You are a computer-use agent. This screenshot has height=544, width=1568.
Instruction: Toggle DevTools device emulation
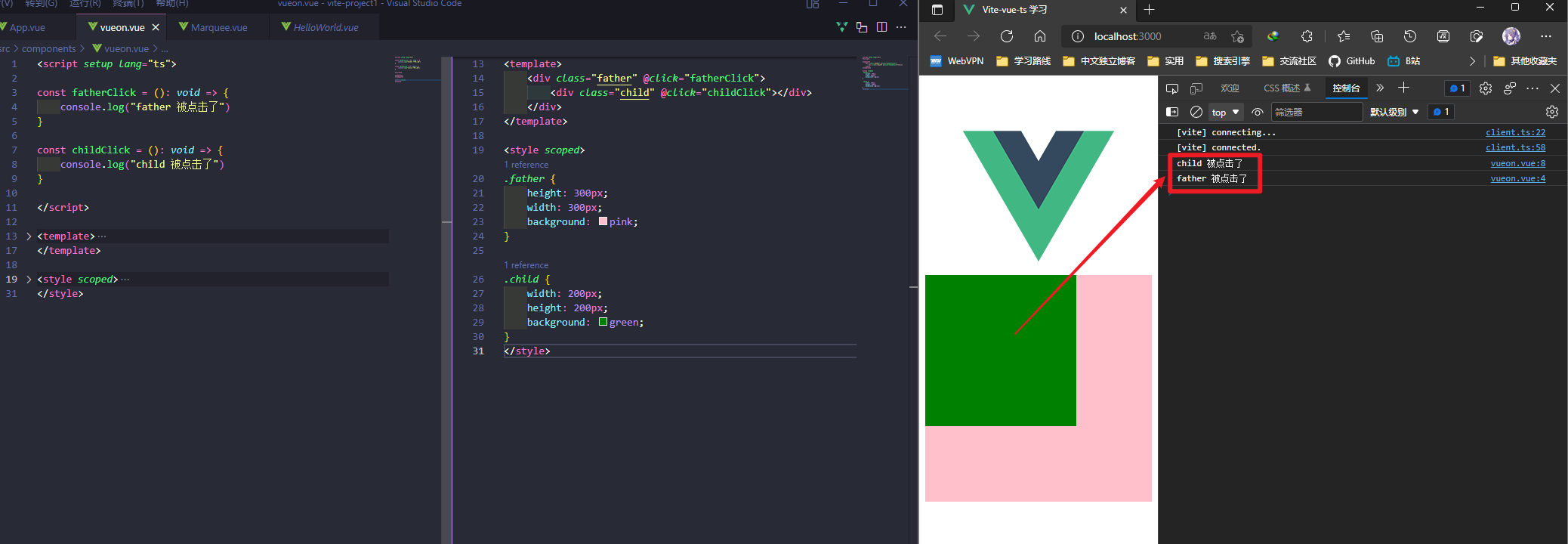click(x=1196, y=88)
